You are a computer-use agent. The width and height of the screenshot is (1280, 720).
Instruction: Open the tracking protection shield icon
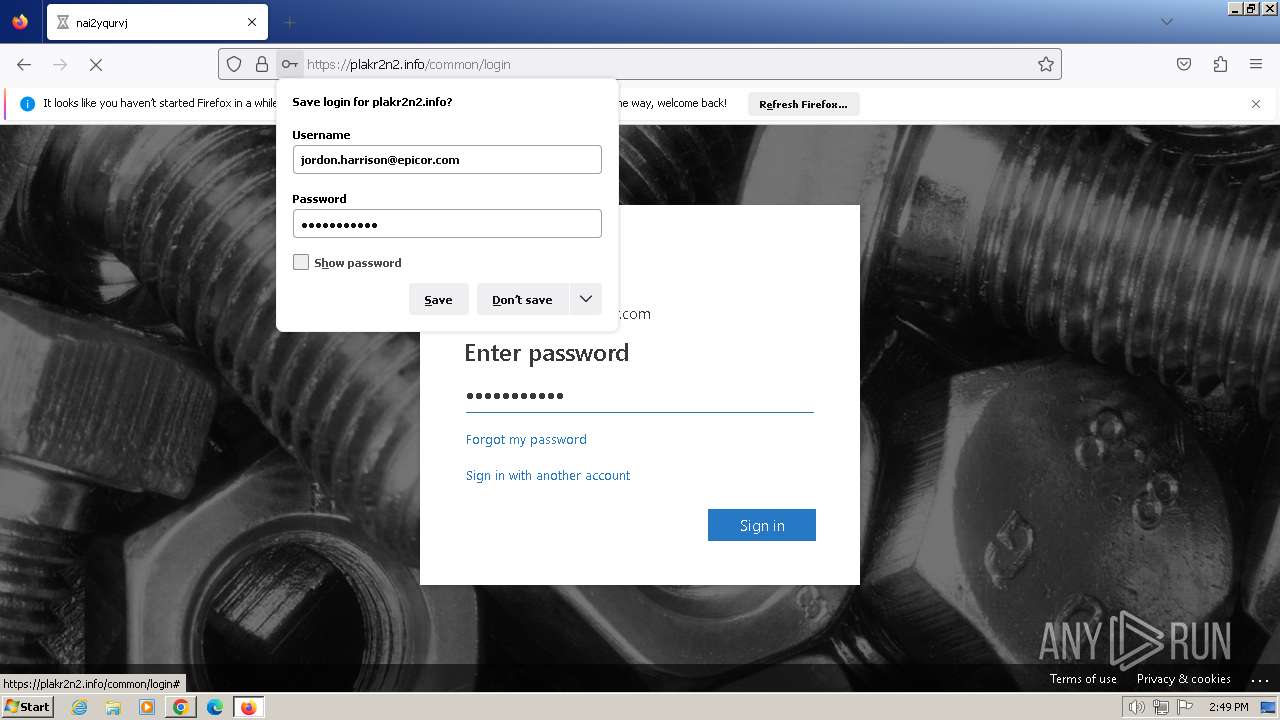tap(234, 64)
